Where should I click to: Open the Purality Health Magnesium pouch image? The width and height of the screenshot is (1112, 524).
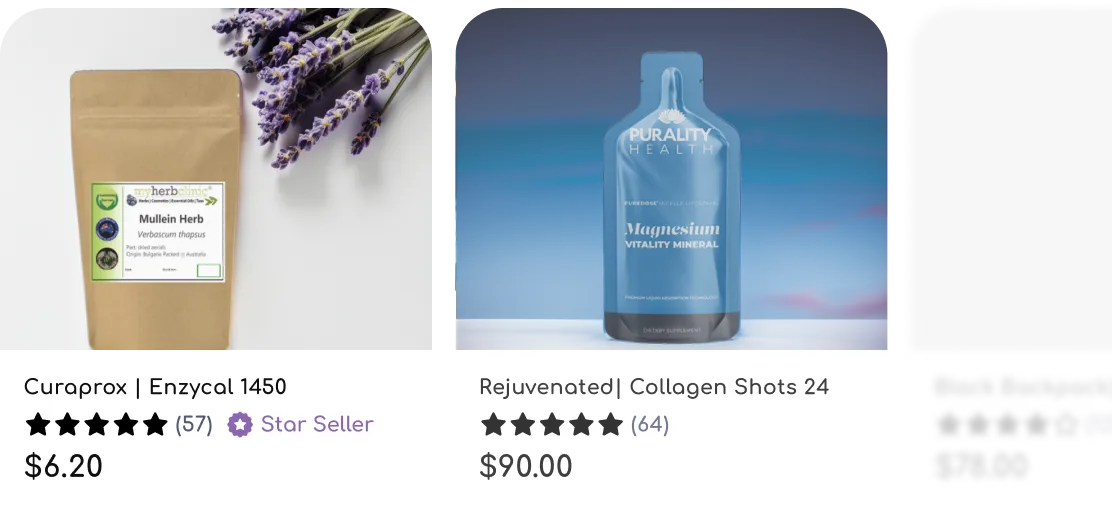(x=671, y=179)
